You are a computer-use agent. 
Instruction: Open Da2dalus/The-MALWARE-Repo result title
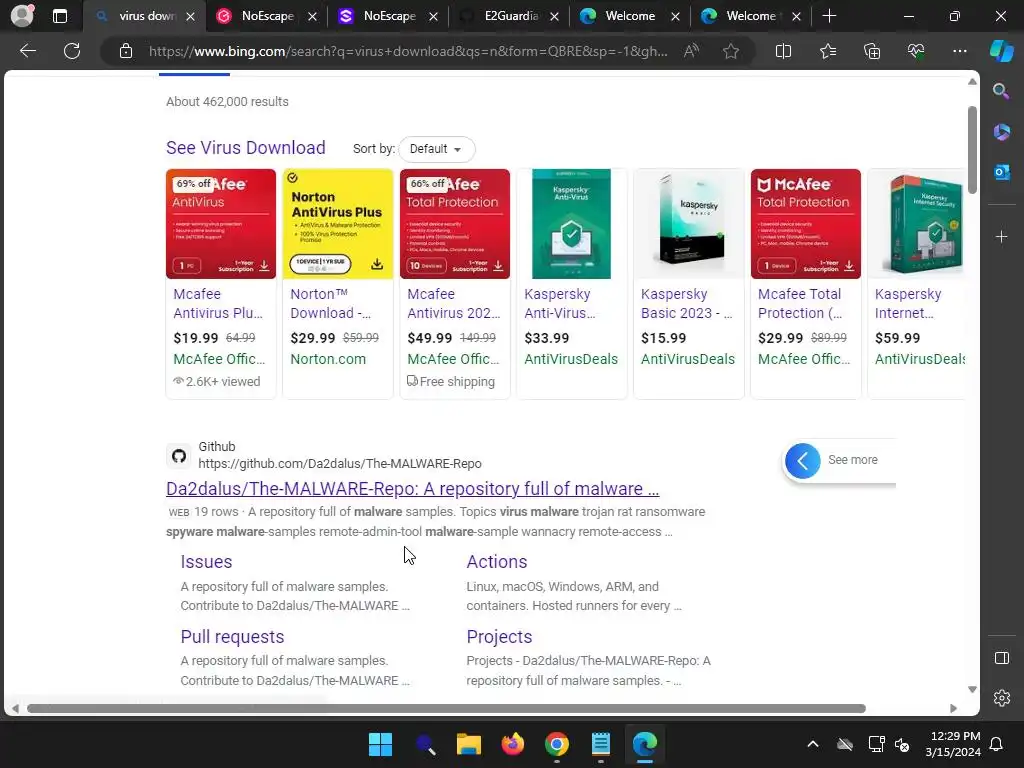coord(412,488)
